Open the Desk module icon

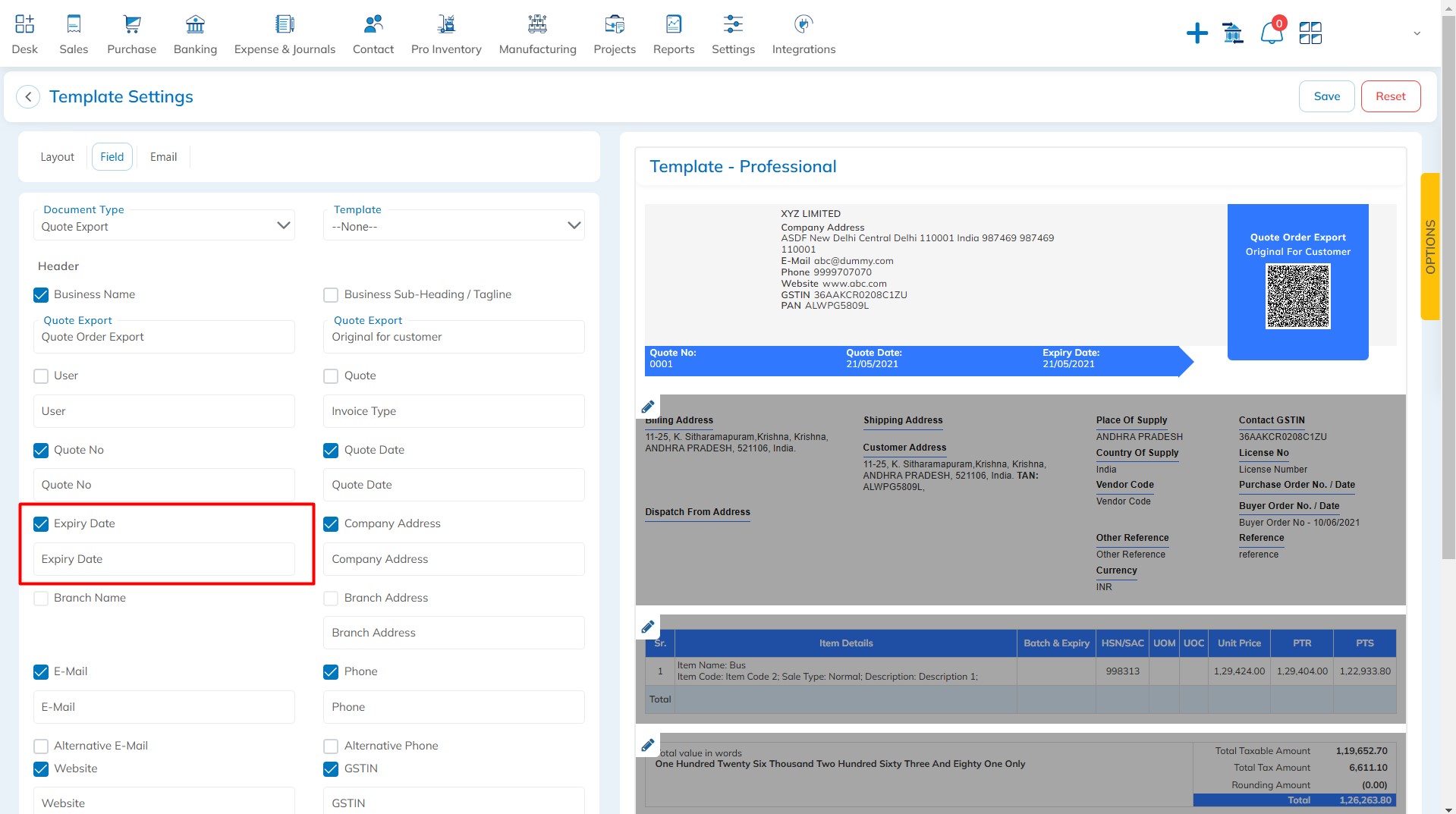tap(24, 24)
